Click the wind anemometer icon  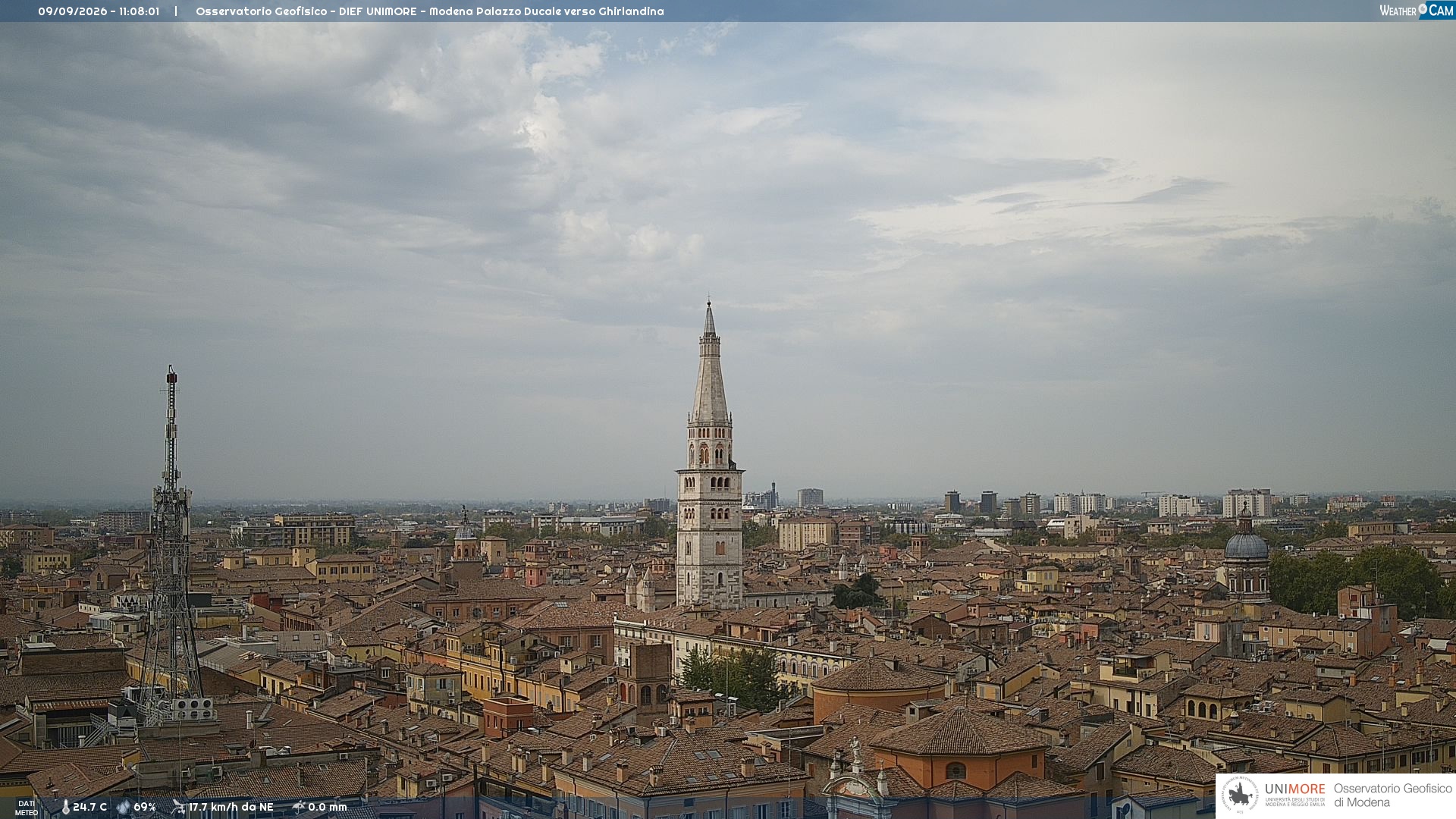coord(178,808)
